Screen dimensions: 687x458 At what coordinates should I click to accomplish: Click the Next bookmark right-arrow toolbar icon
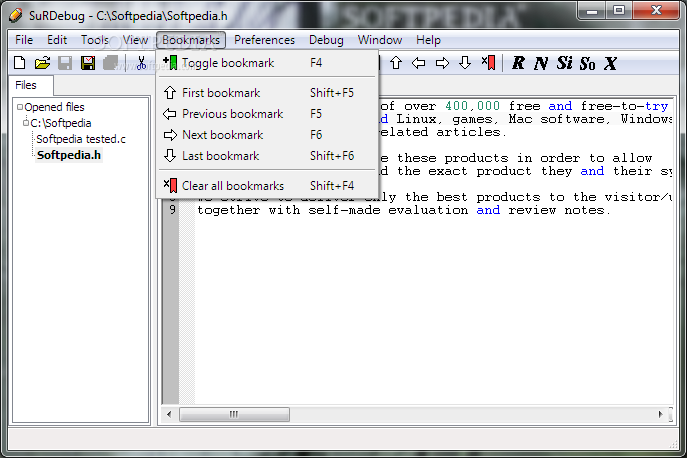tap(442, 63)
